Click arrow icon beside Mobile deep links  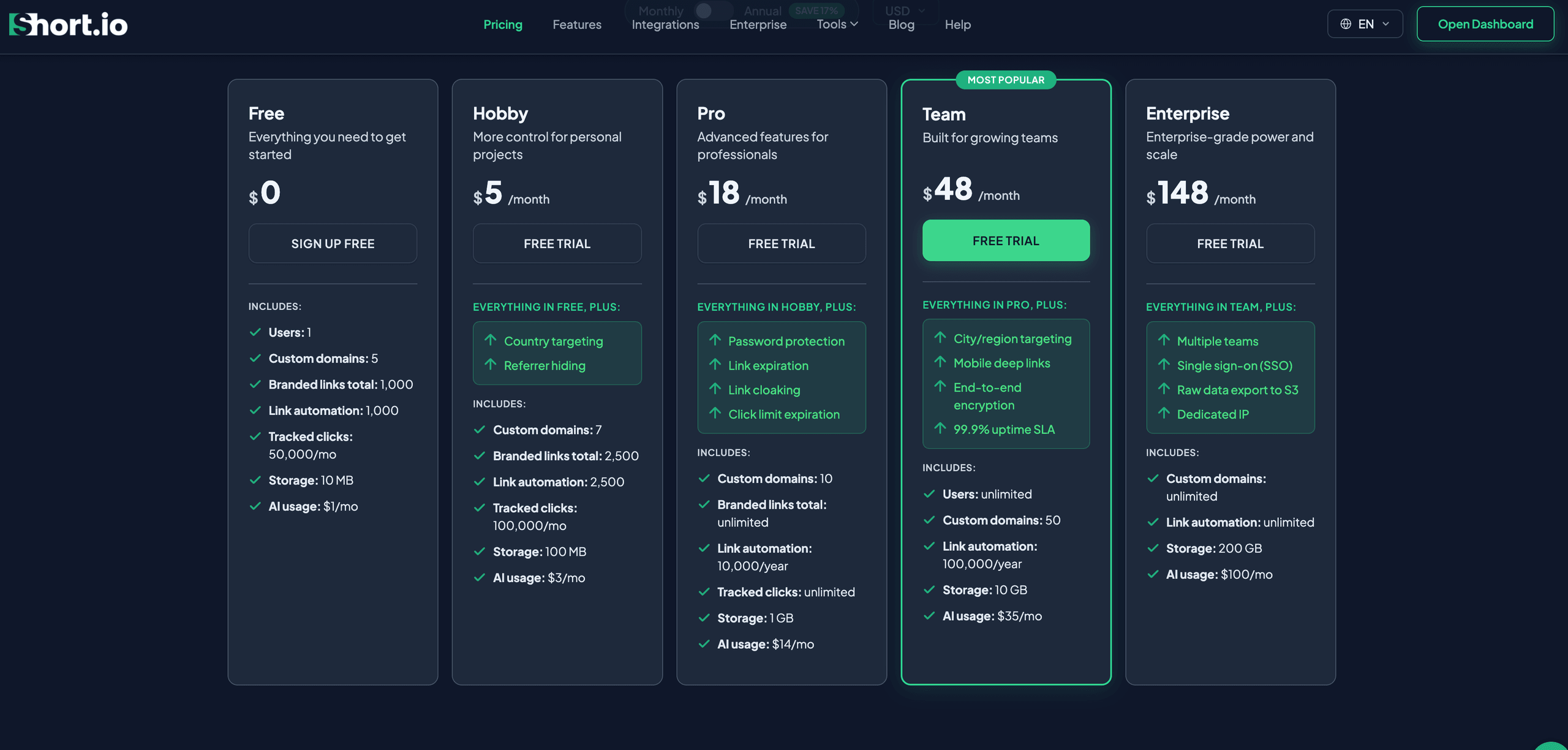point(940,362)
